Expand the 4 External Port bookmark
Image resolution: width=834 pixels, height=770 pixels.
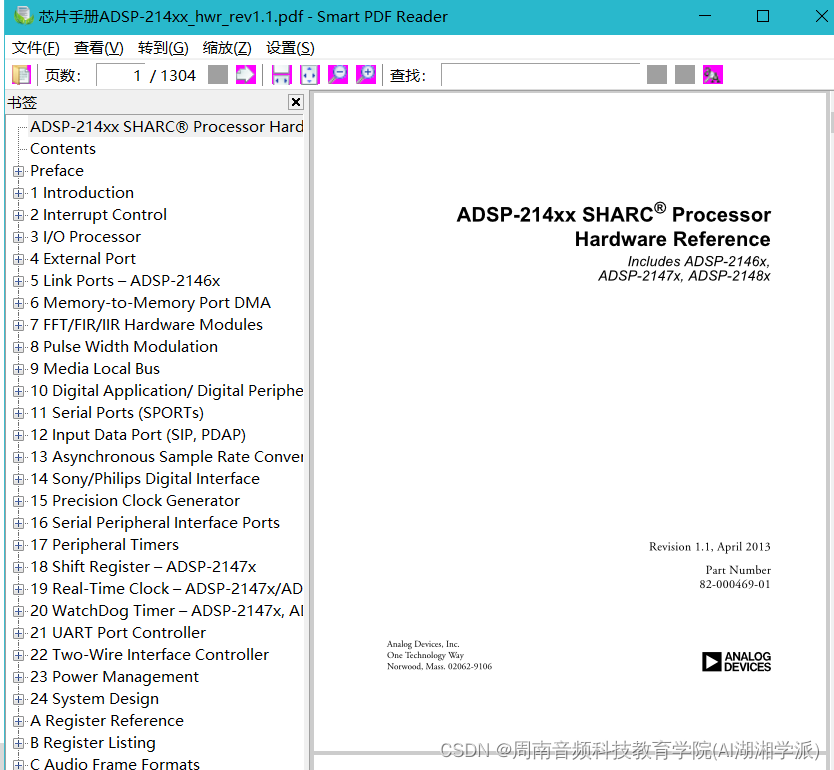pyautogui.click(x=19, y=259)
